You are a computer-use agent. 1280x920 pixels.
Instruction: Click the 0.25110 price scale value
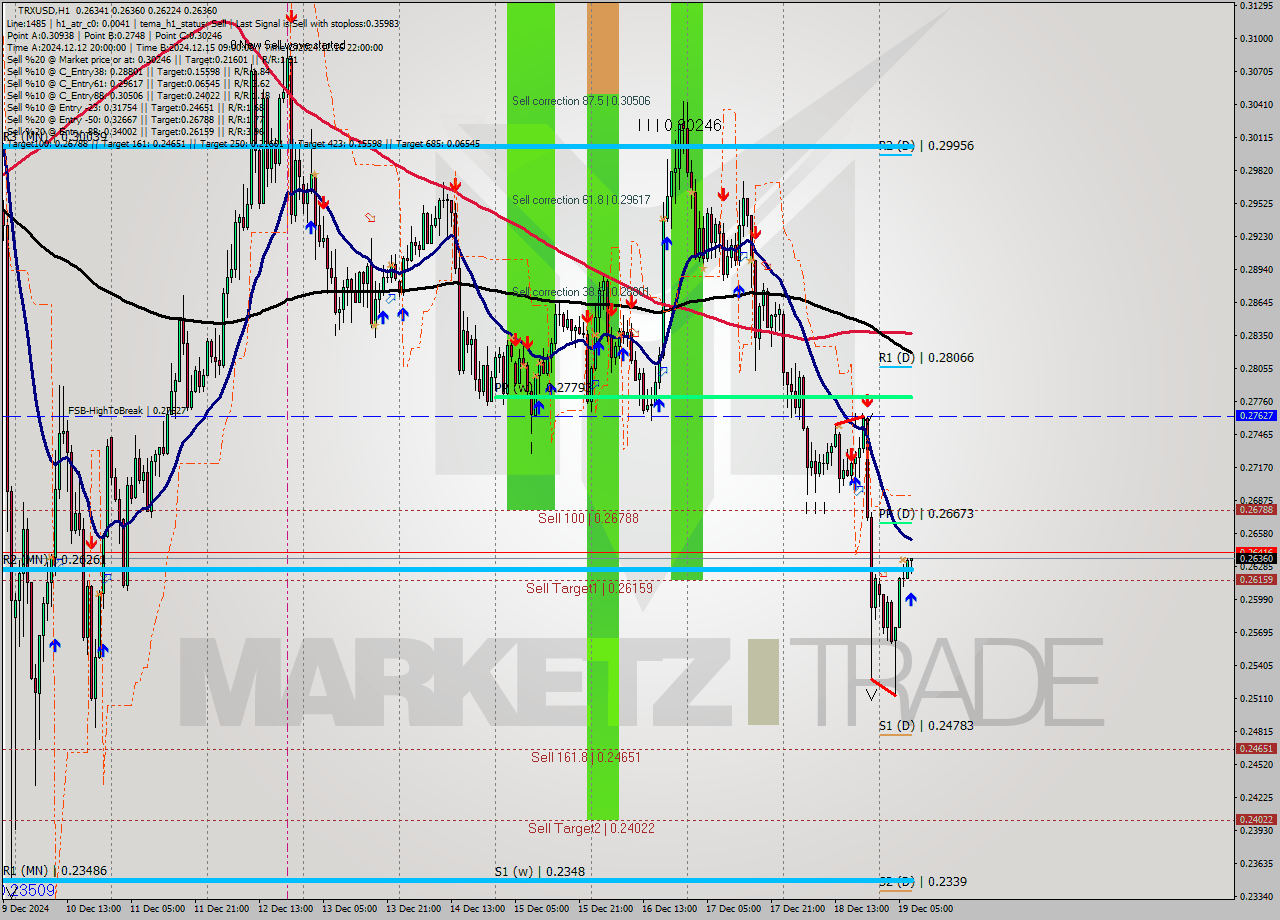coord(1256,699)
